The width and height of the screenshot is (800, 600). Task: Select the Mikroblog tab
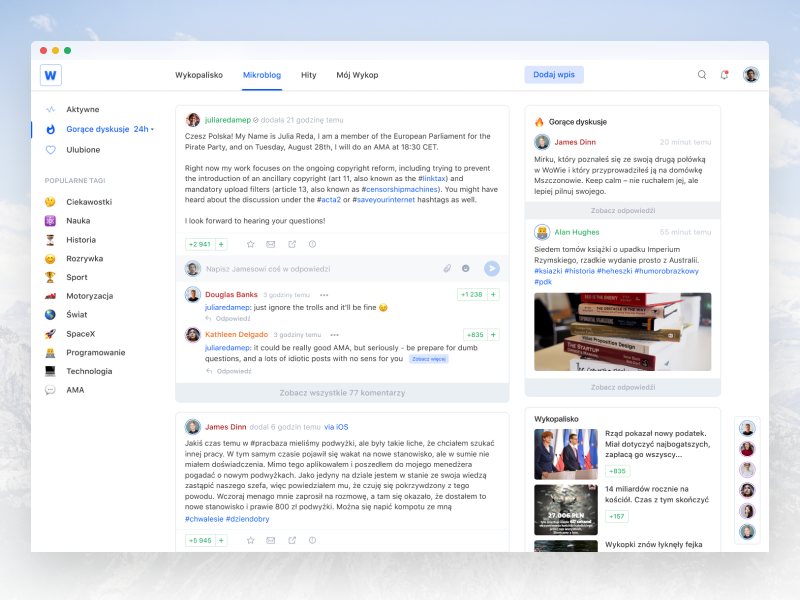pyautogui.click(x=262, y=75)
